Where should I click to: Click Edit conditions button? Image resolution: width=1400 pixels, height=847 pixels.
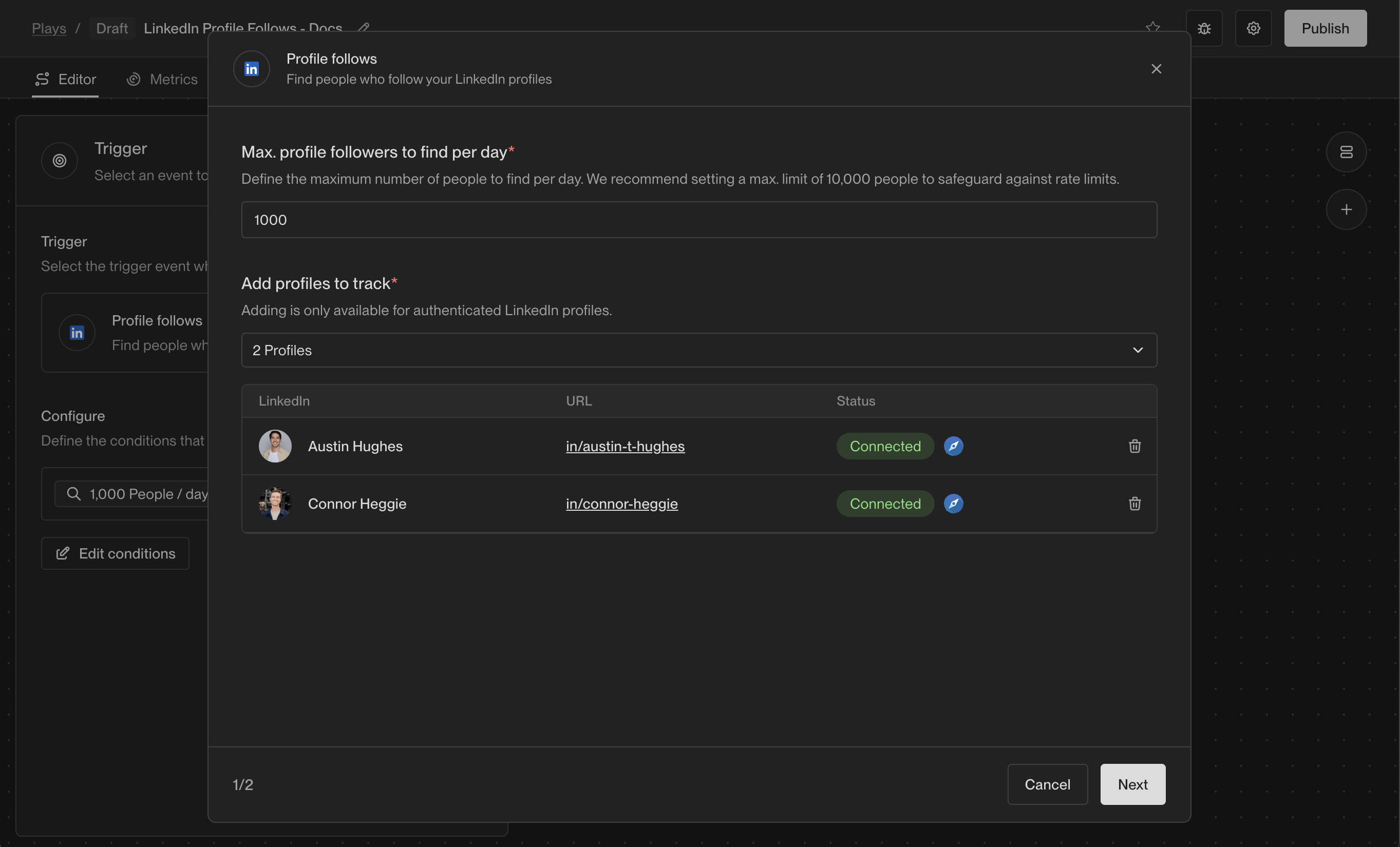(116, 553)
